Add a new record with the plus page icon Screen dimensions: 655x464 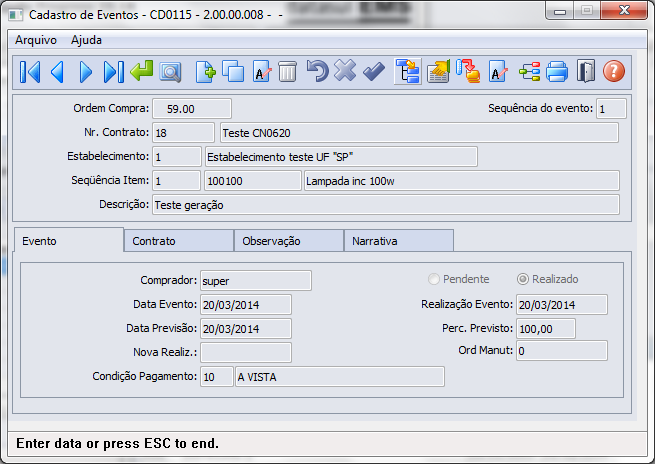[206, 72]
